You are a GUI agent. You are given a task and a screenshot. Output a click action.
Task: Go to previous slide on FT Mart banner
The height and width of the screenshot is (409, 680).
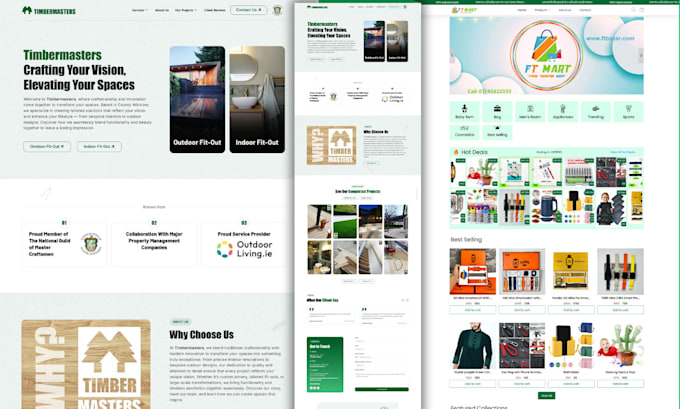[x=453, y=56]
